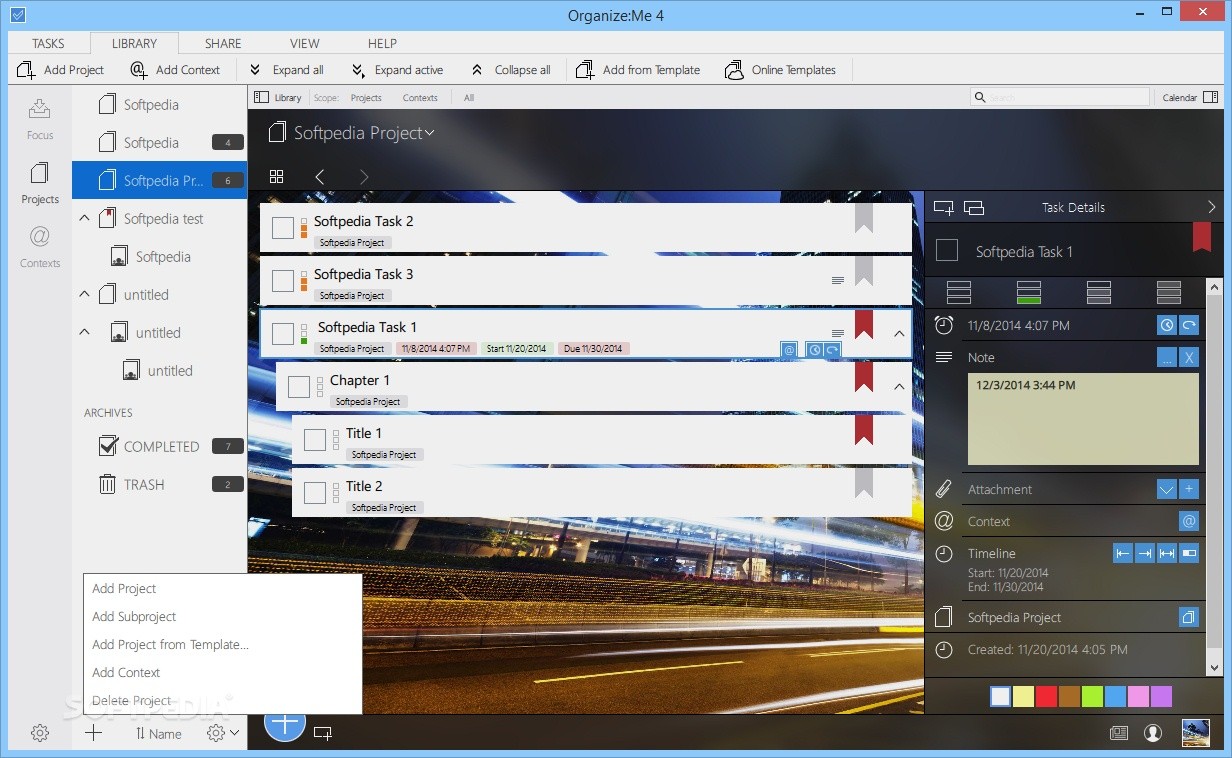Viewport: 1232px width, 758px height.
Task: Click the project assign button beside Softpedia Project
Action: [1188, 617]
